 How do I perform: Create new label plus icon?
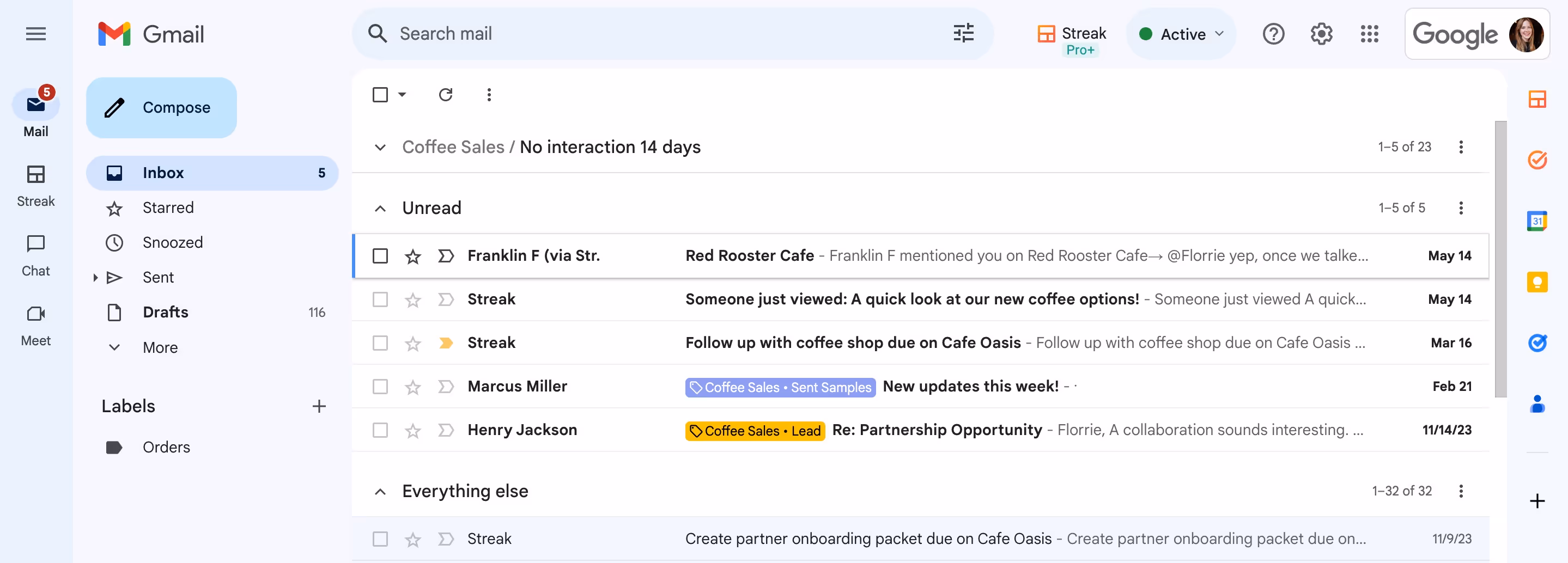click(x=319, y=406)
